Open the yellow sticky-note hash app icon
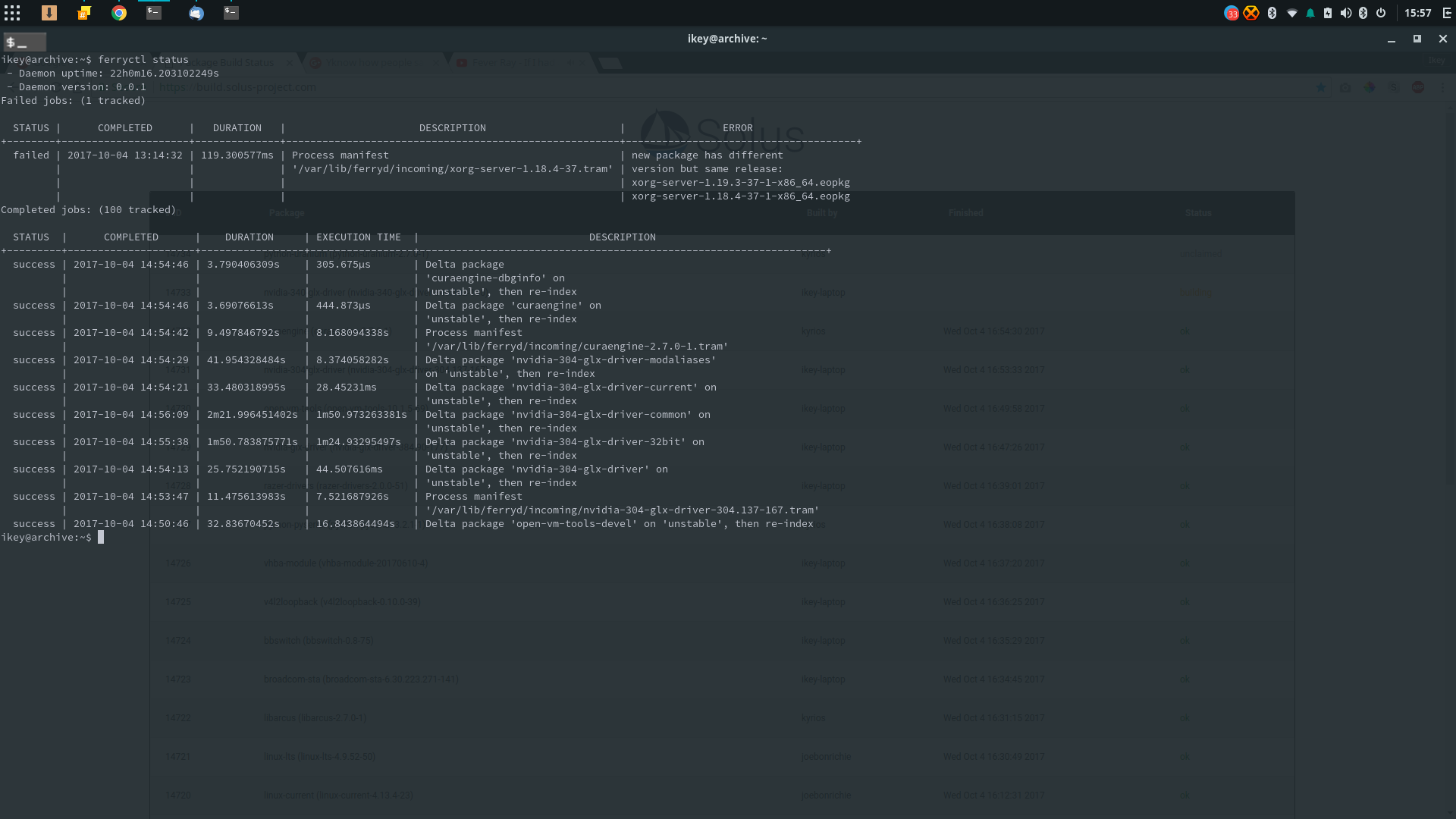The width and height of the screenshot is (1456, 819). [x=84, y=13]
